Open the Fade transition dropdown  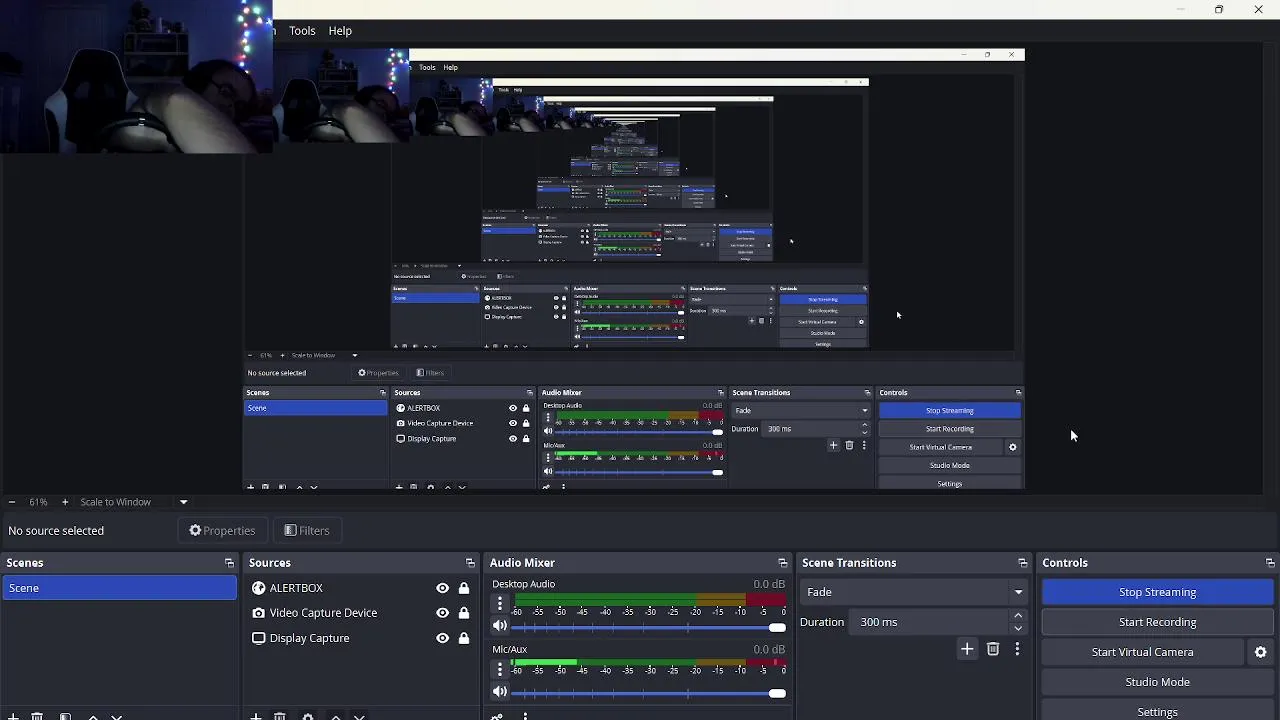click(914, 592)
